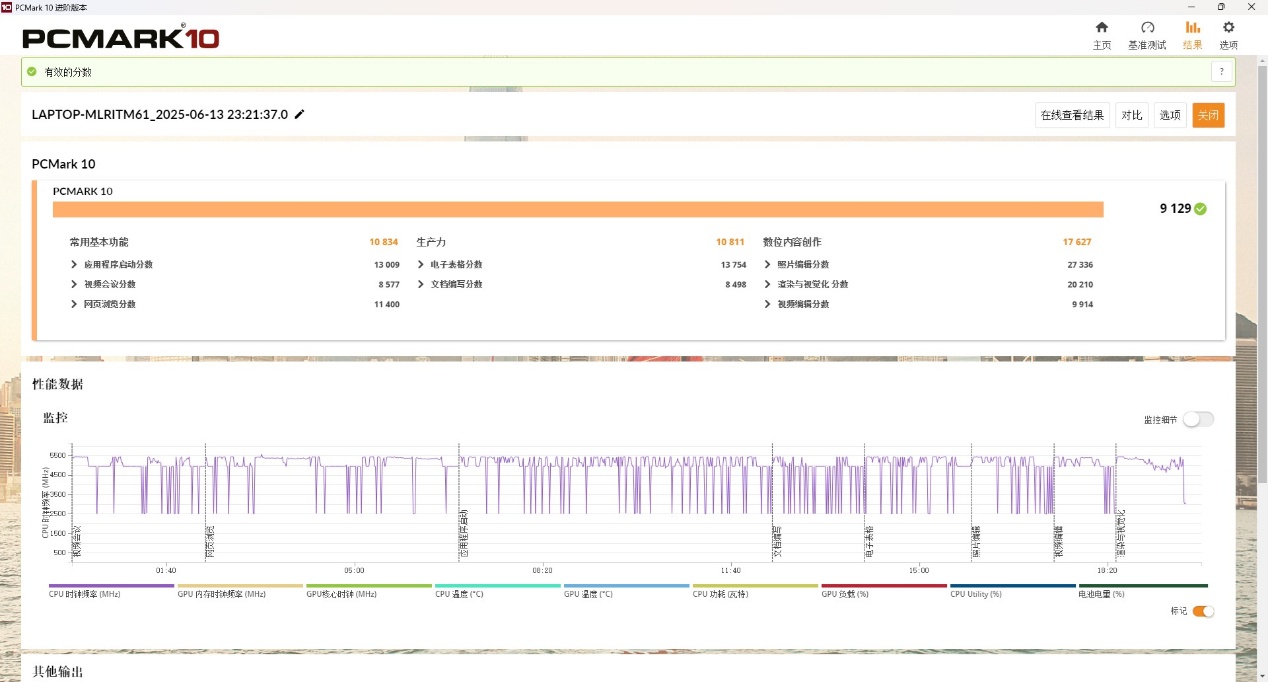
Task: Click the score value 13 009
Action: pos(387,265)
